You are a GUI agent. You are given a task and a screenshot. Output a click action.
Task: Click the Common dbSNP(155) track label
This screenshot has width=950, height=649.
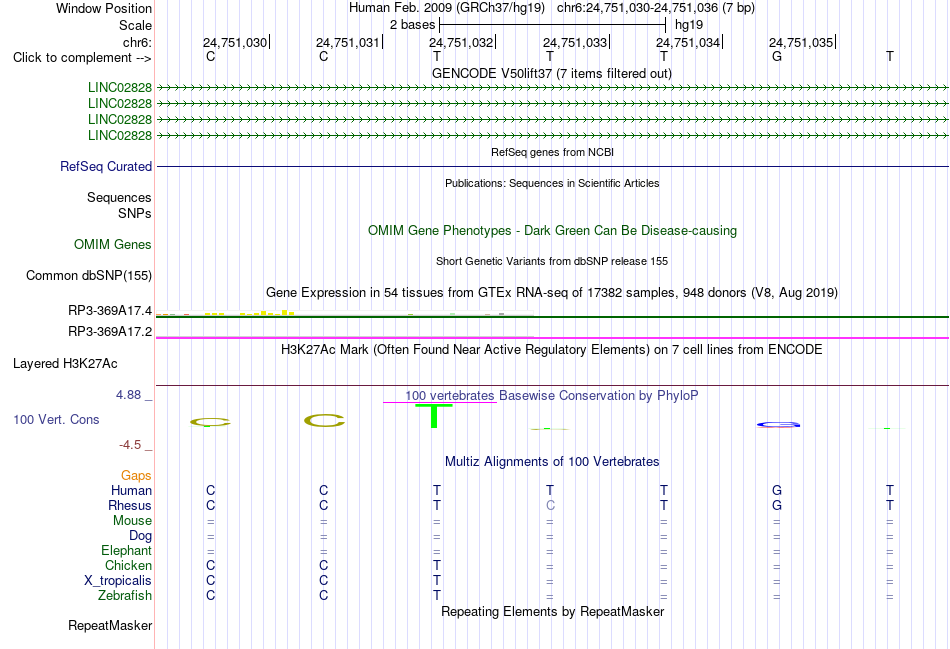click(88, 275)
